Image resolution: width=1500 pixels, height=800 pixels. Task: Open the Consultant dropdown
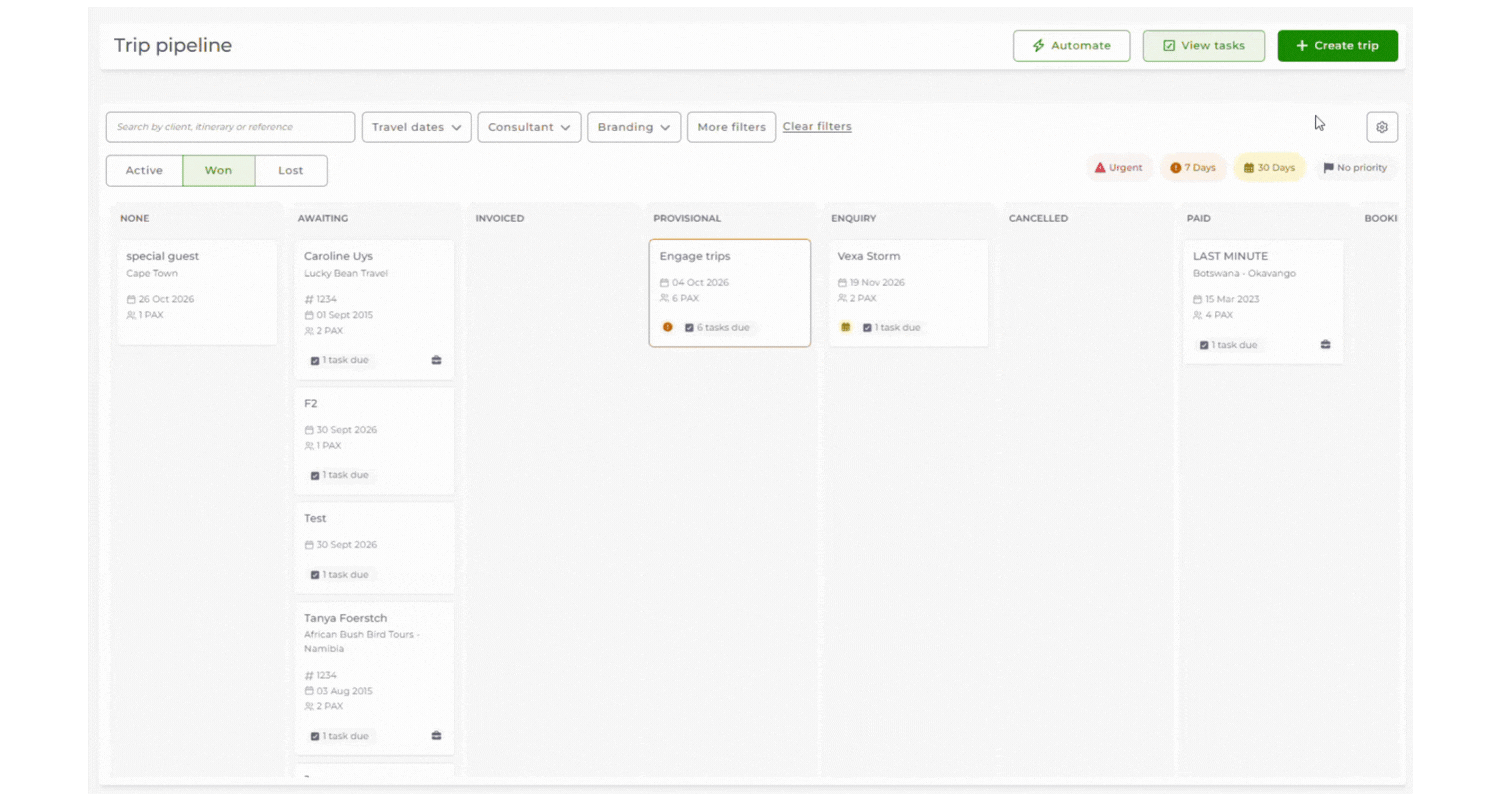529,127
